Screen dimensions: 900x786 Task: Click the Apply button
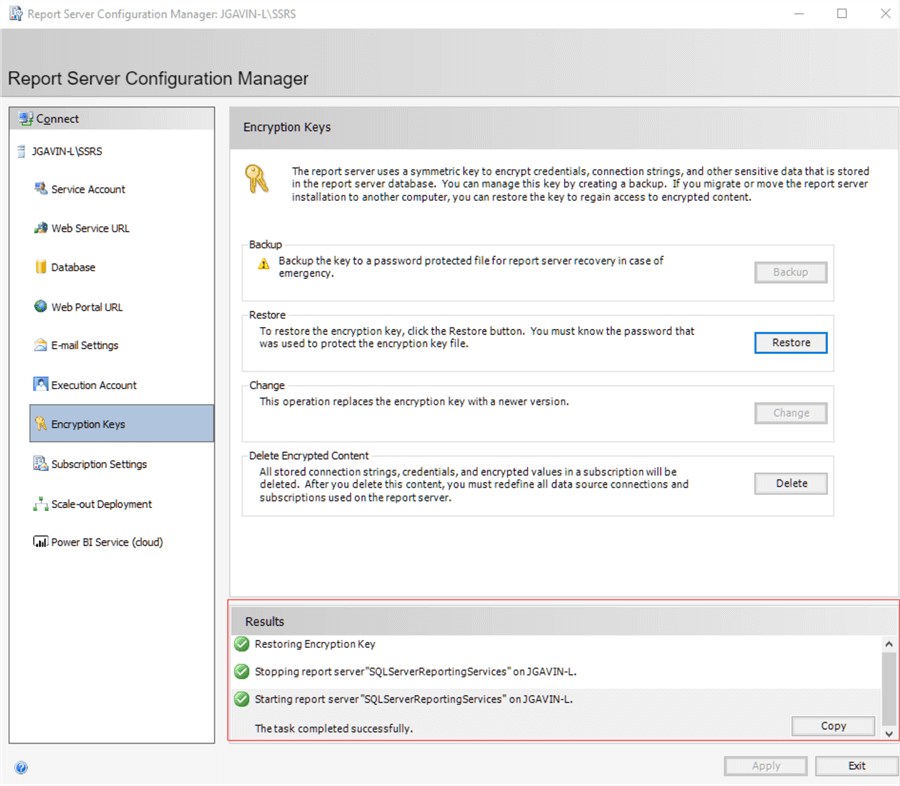(766, 765)
